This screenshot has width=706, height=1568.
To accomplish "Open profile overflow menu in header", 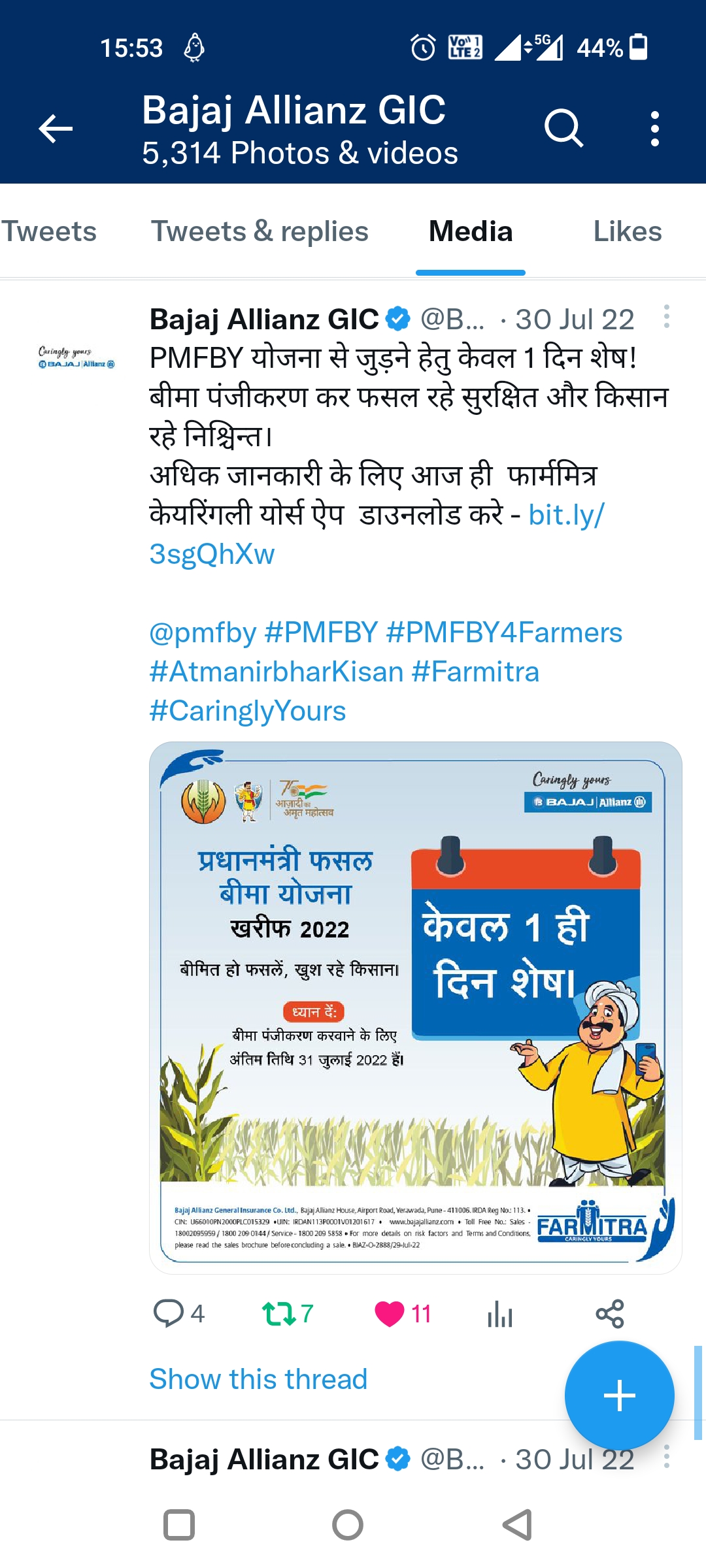I will coord(655,128).
